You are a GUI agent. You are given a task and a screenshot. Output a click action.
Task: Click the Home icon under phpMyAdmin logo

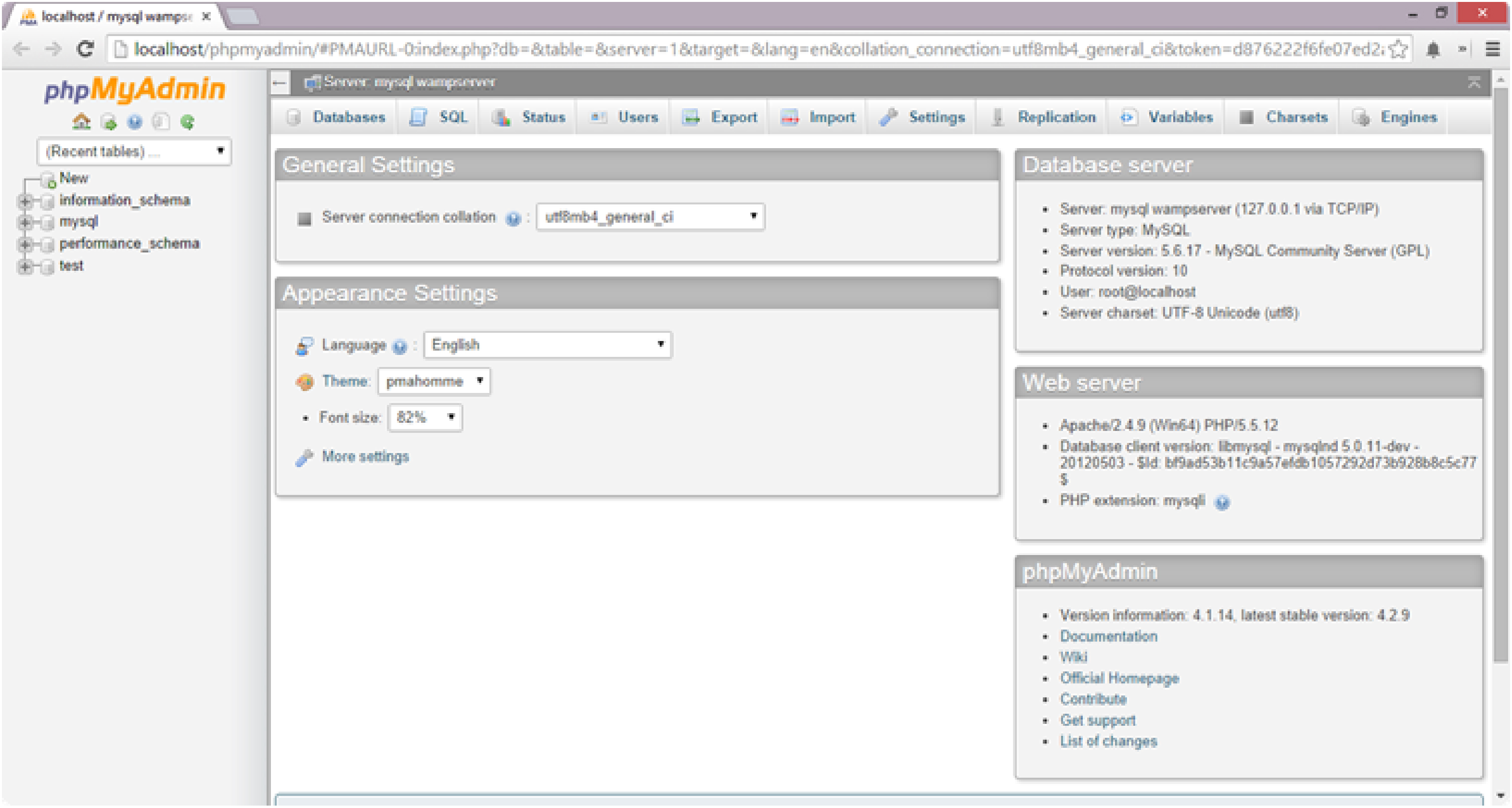(x=82, y=122)
